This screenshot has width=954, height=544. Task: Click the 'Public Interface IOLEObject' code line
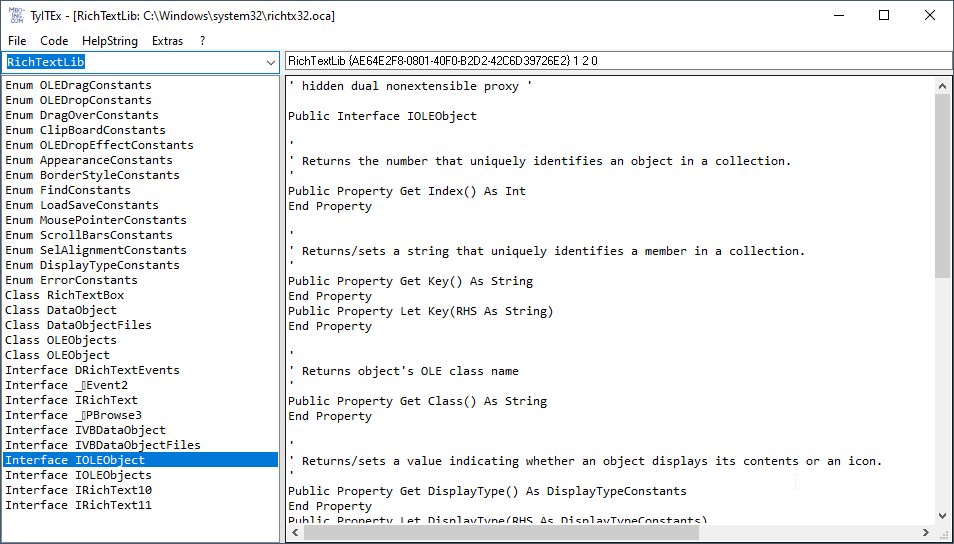pyautogui.click(x=382, y=116)
